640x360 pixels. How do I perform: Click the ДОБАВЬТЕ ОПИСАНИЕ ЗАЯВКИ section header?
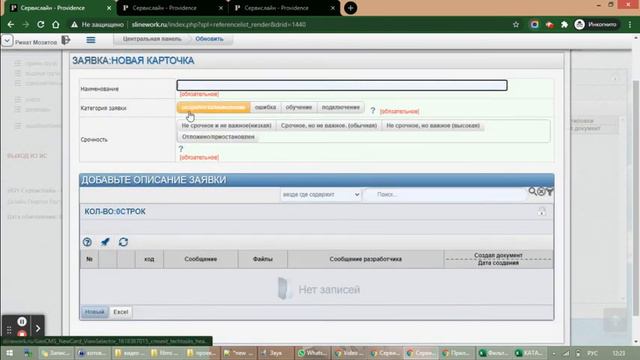click(317, 180)
